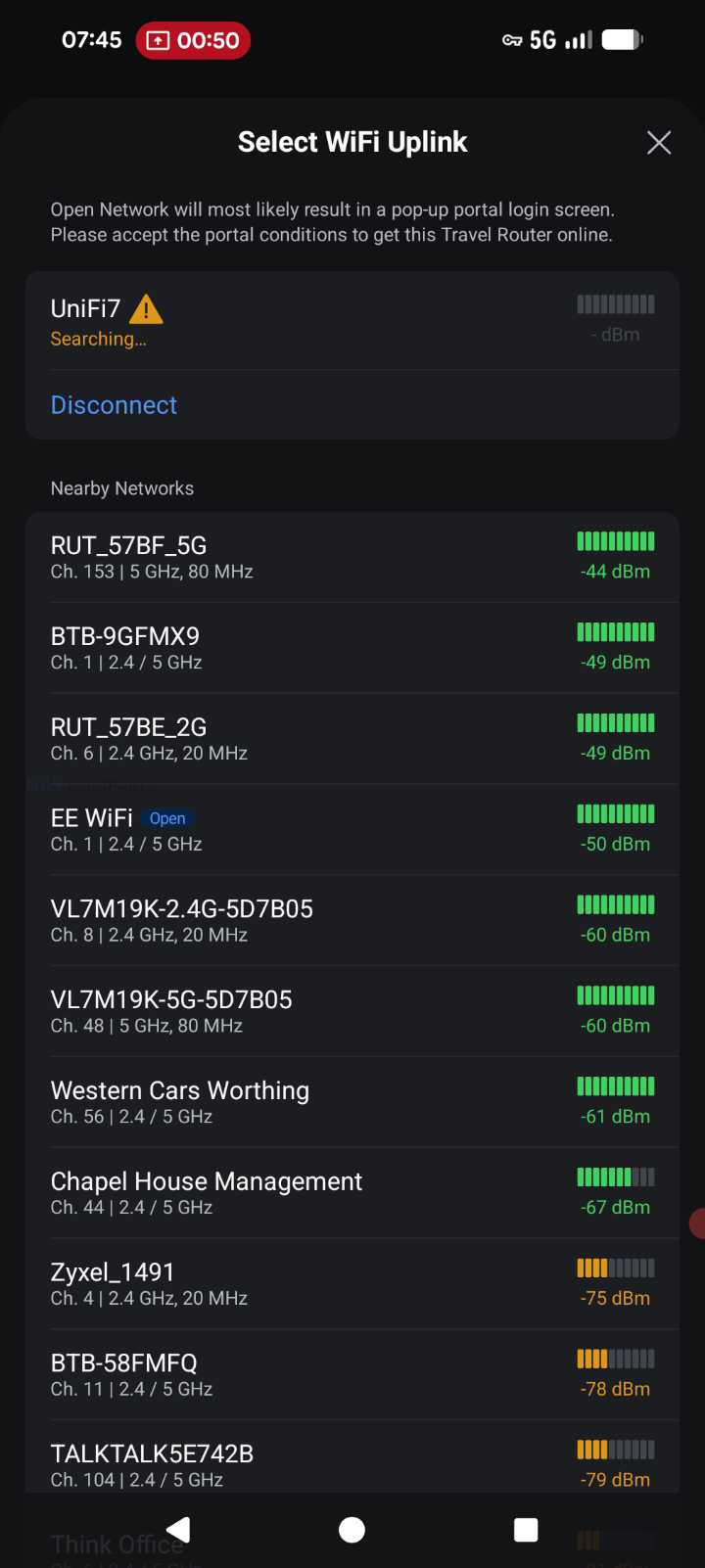Pick the BTB-58FMFQ network
Image resolution: width=705 pixels, height=1568 pixels.
tap(294, 1374)
